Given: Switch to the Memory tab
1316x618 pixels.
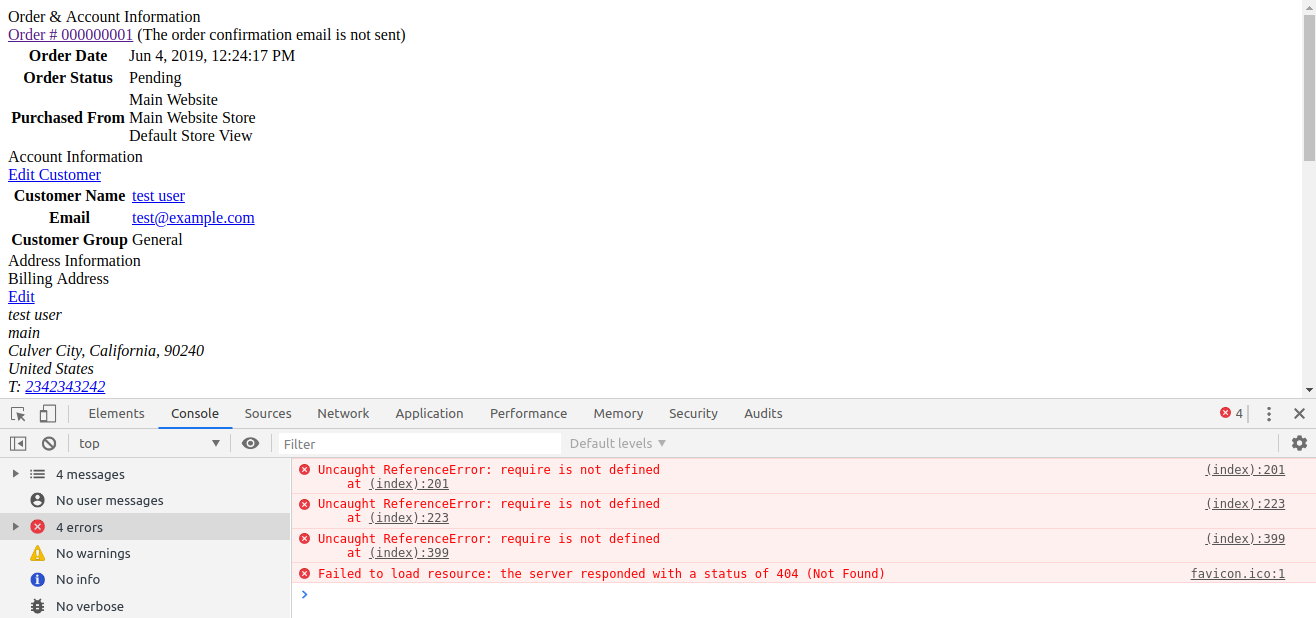Looking at the screenshot, I should [x=618, y=414].
